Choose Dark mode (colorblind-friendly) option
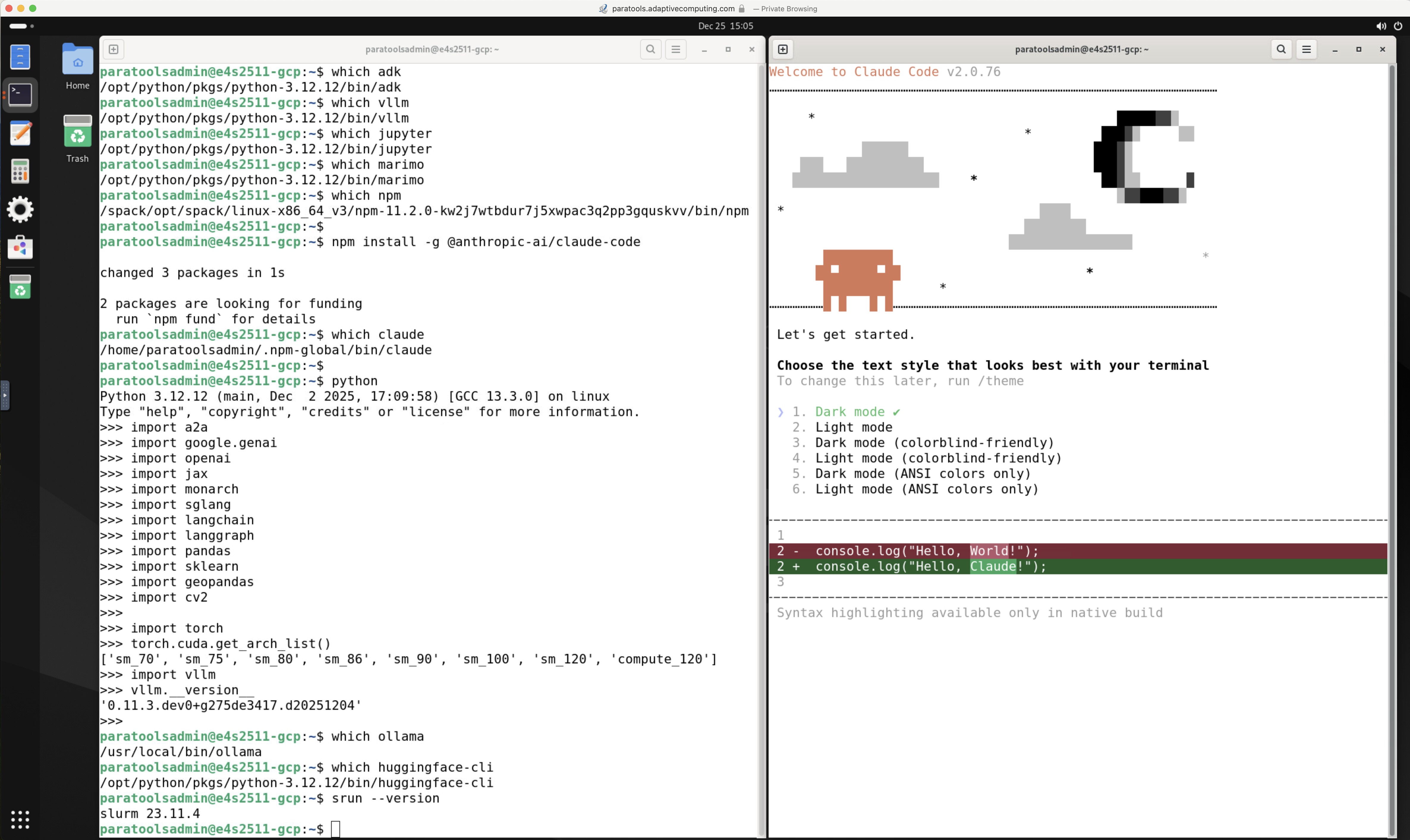 (934, 443)
